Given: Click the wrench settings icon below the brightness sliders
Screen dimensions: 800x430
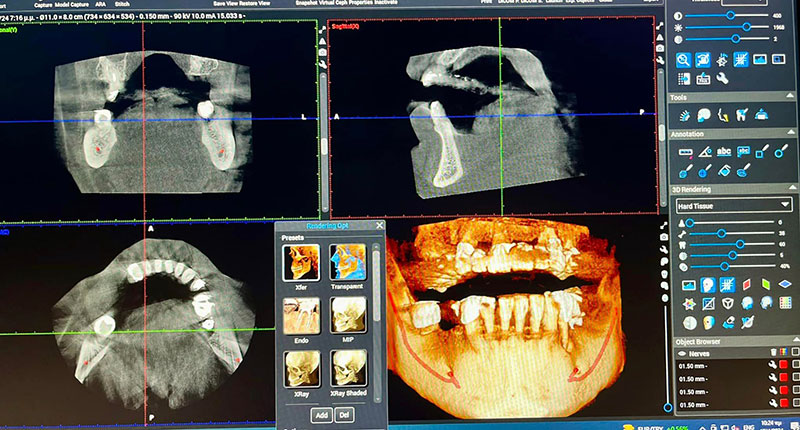Looking at the screenshot, I should coord(722,79).
